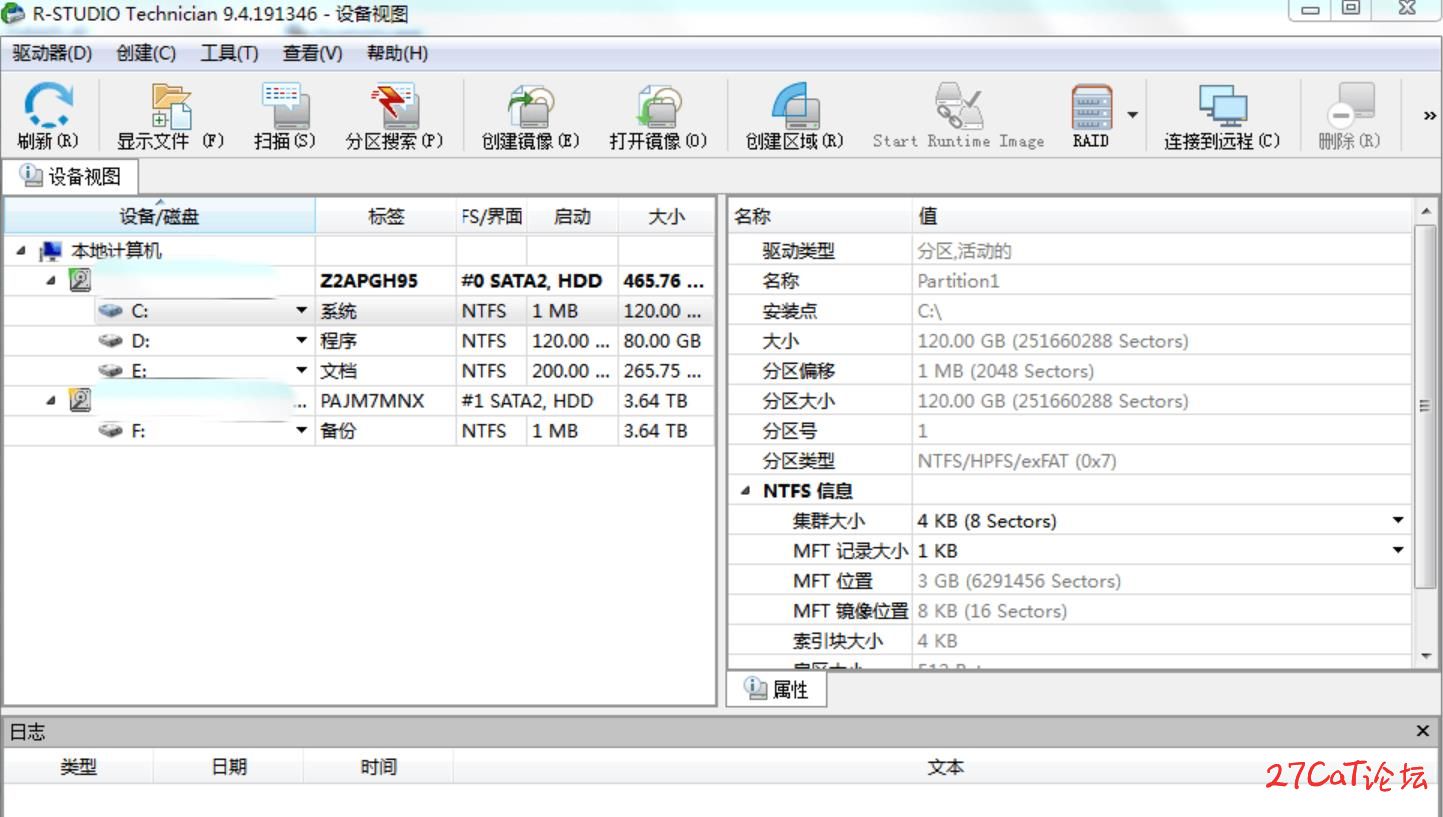Click the Partition1 name value

[x=958, y=281]
